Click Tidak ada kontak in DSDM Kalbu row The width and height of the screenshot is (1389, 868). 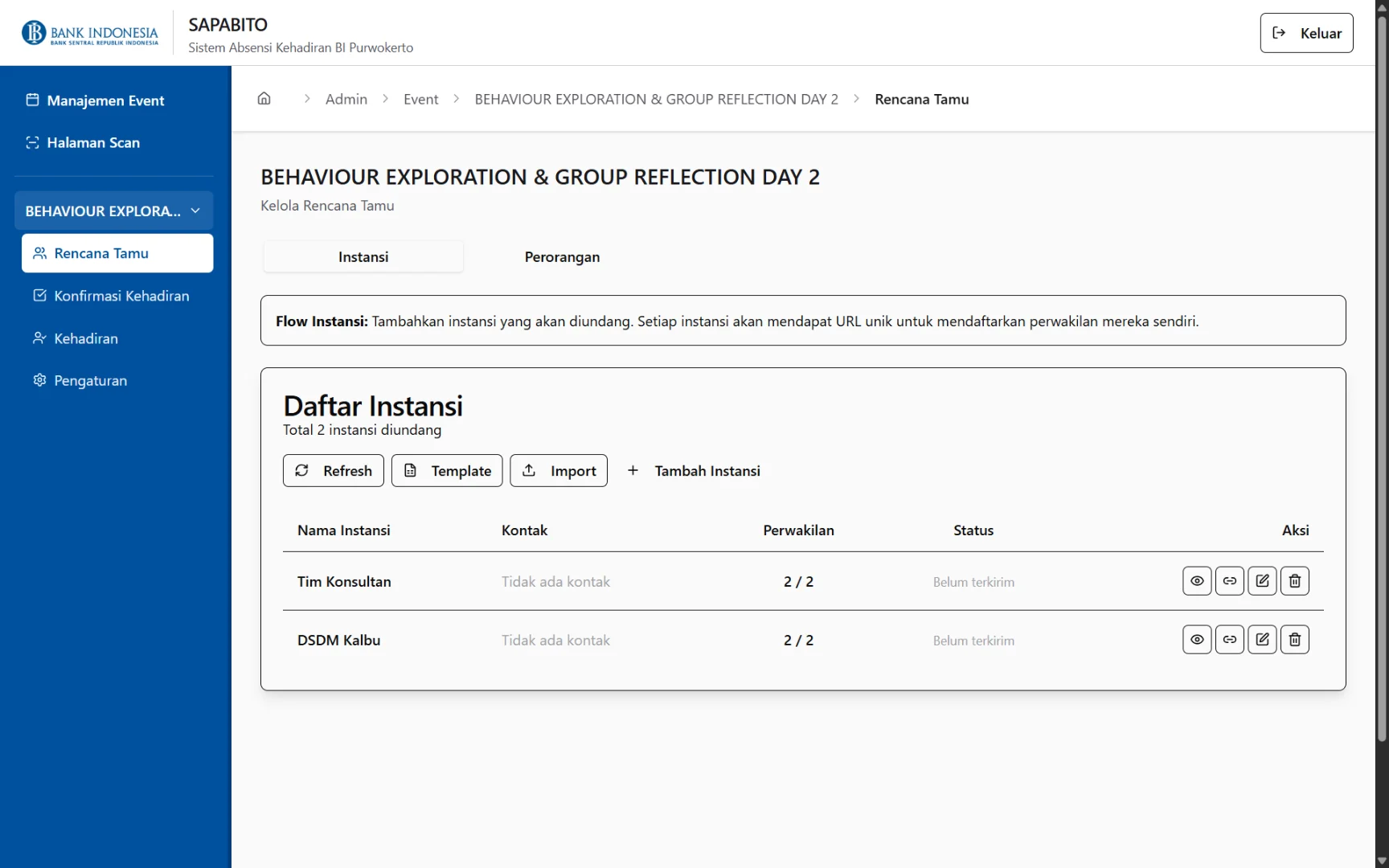555,640
